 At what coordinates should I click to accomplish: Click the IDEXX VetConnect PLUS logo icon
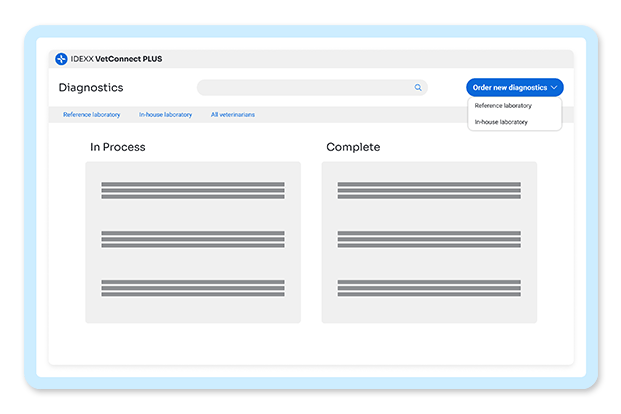(x=61, y=59)
